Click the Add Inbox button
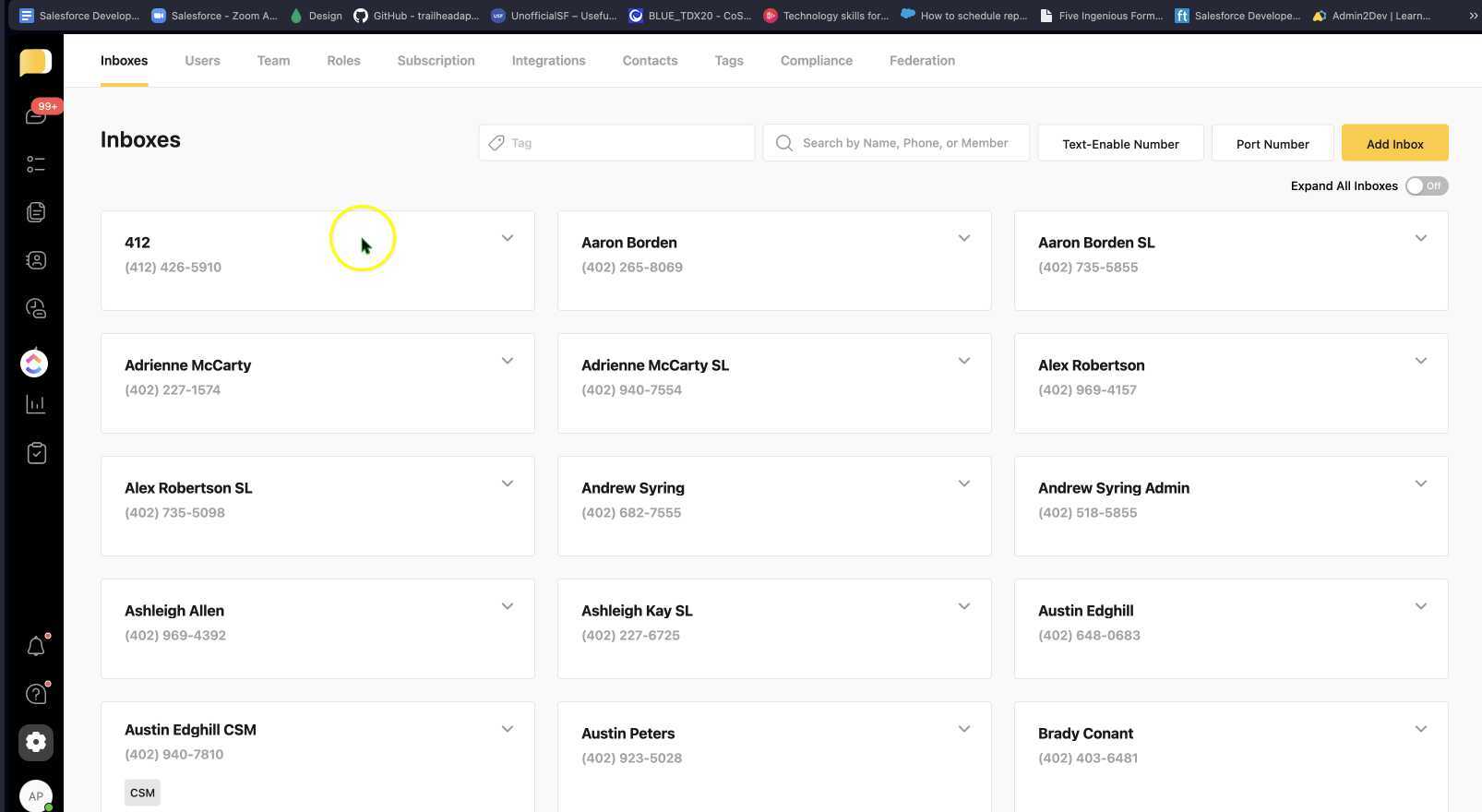The image size is (1482, 812). pyautogui.click(x=1394, y=143)
